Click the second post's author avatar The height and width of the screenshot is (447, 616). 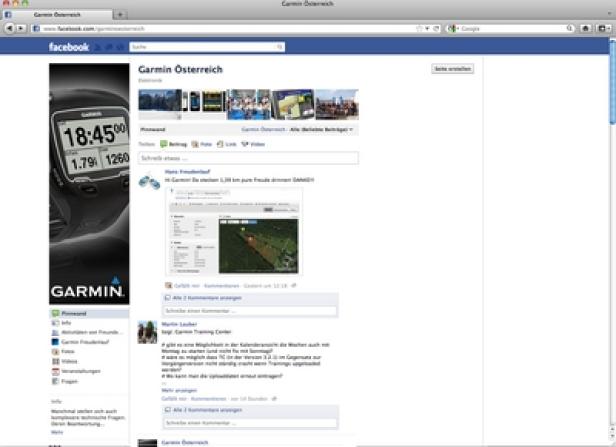click(x=147, y=332)
